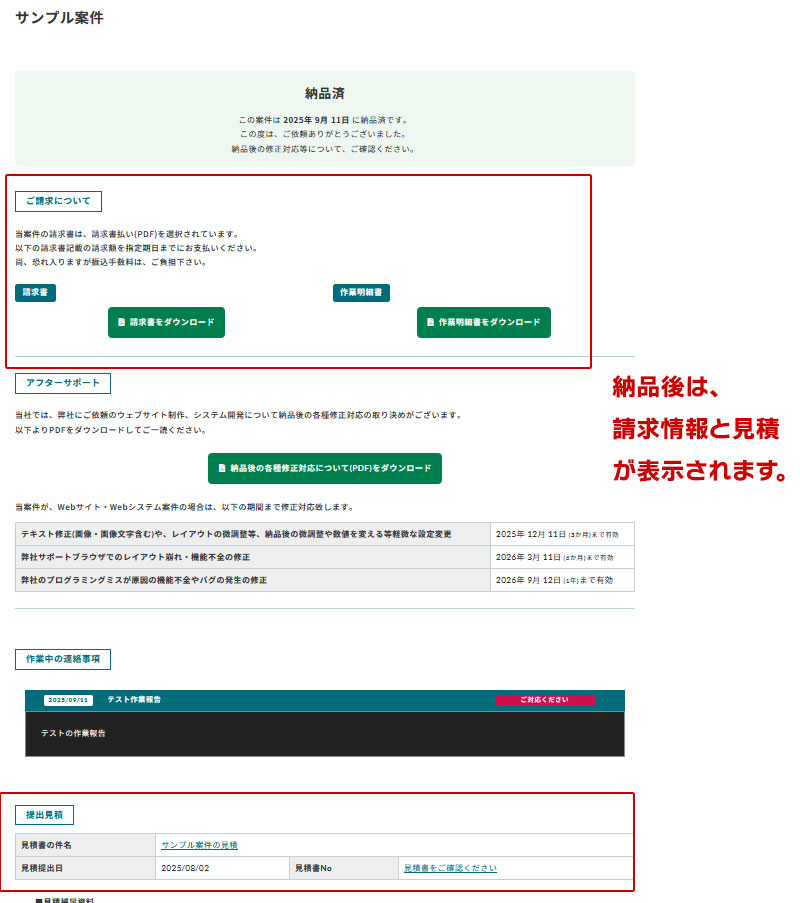
Task: Click the 提出見積 section heading
Action: [x=45, y=814]
